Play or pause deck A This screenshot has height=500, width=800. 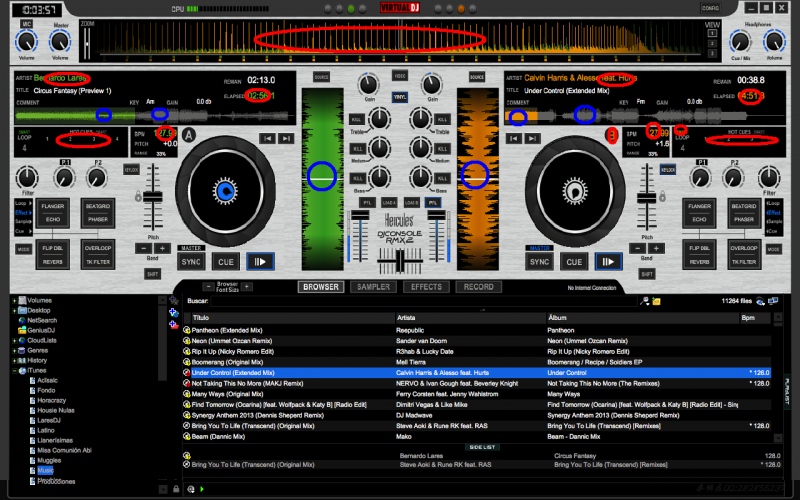[x=260, y=262]
